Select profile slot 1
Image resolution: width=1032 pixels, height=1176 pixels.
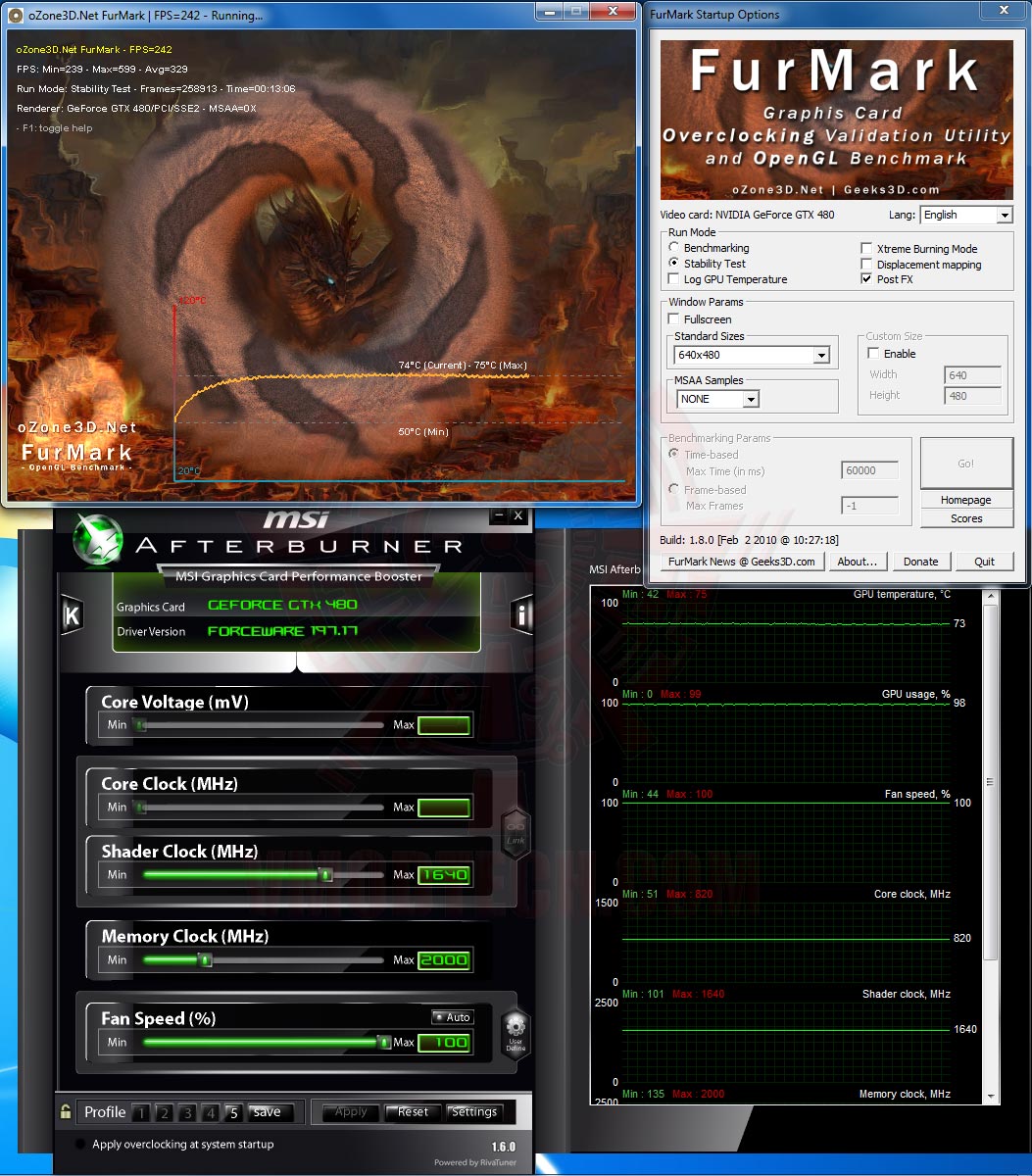pyautogui.click(x=141, y=1112)
